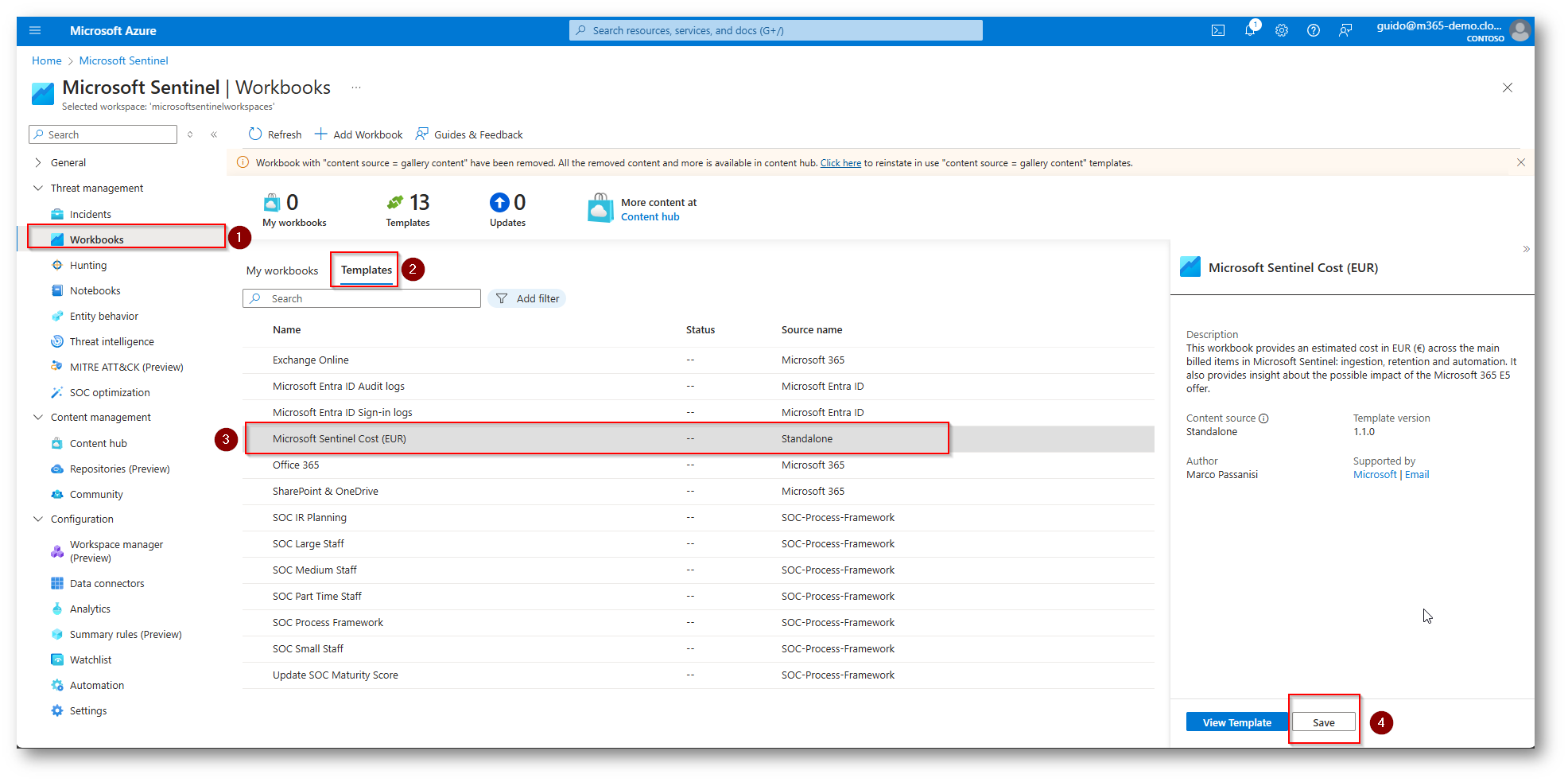Open the Microsoft support link
This screenshot has height=782, width=1568.
[x=1375, y=475]
